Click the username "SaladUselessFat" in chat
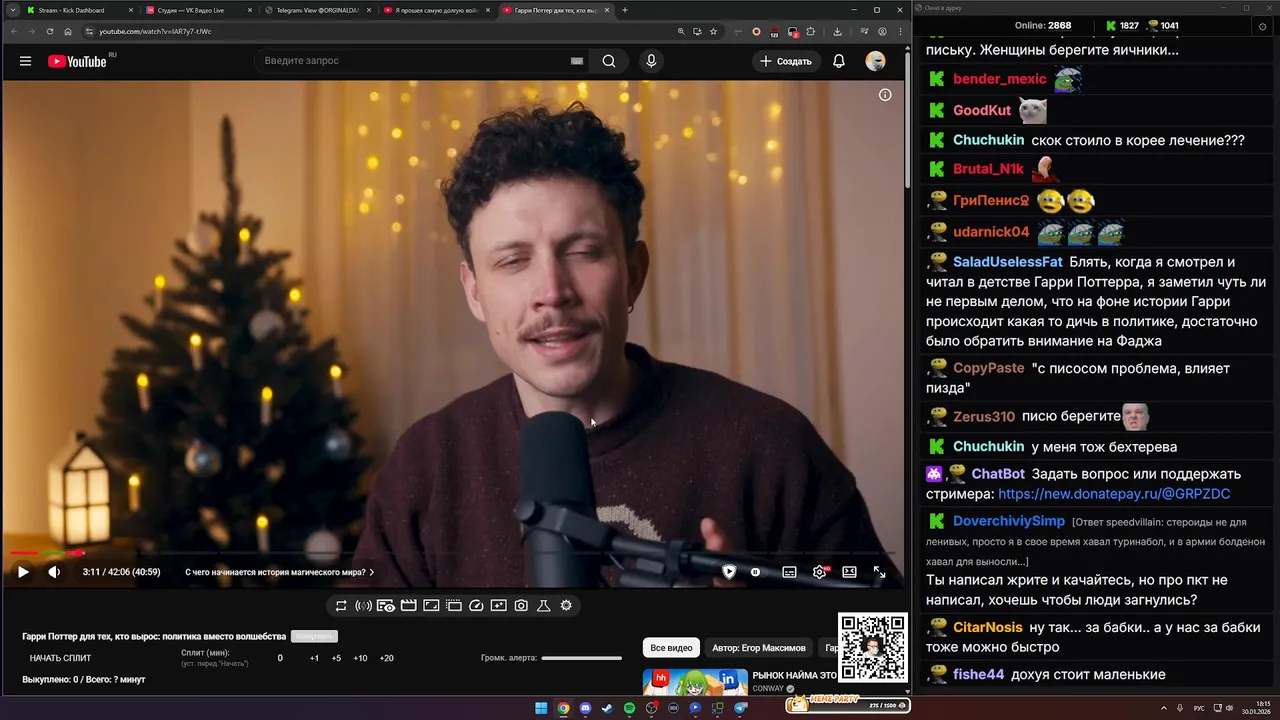The width and height of the screenshot is (1280, 720). click(1008, 262)
